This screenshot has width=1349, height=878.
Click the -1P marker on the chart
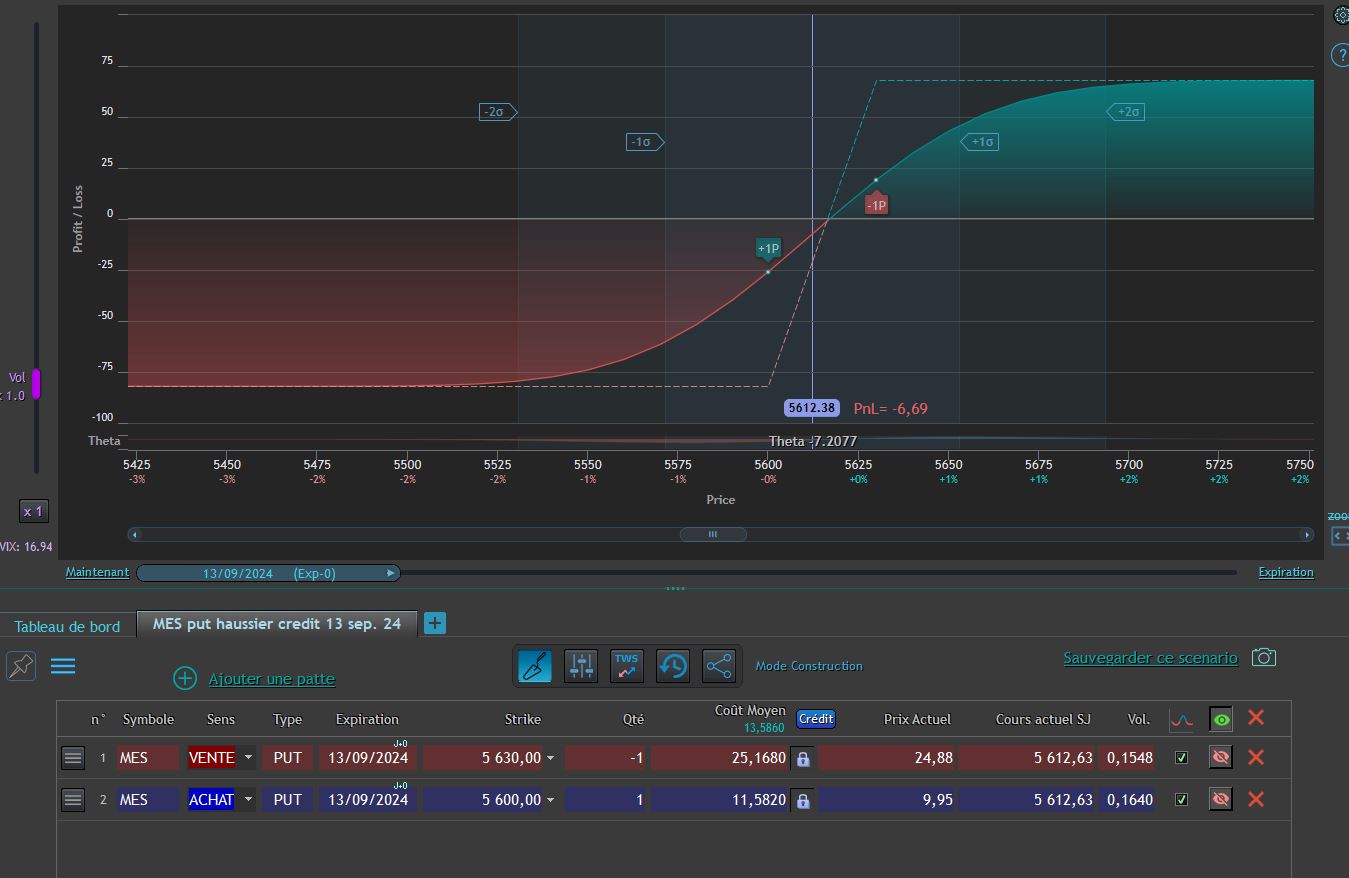(x=876, y=204)
